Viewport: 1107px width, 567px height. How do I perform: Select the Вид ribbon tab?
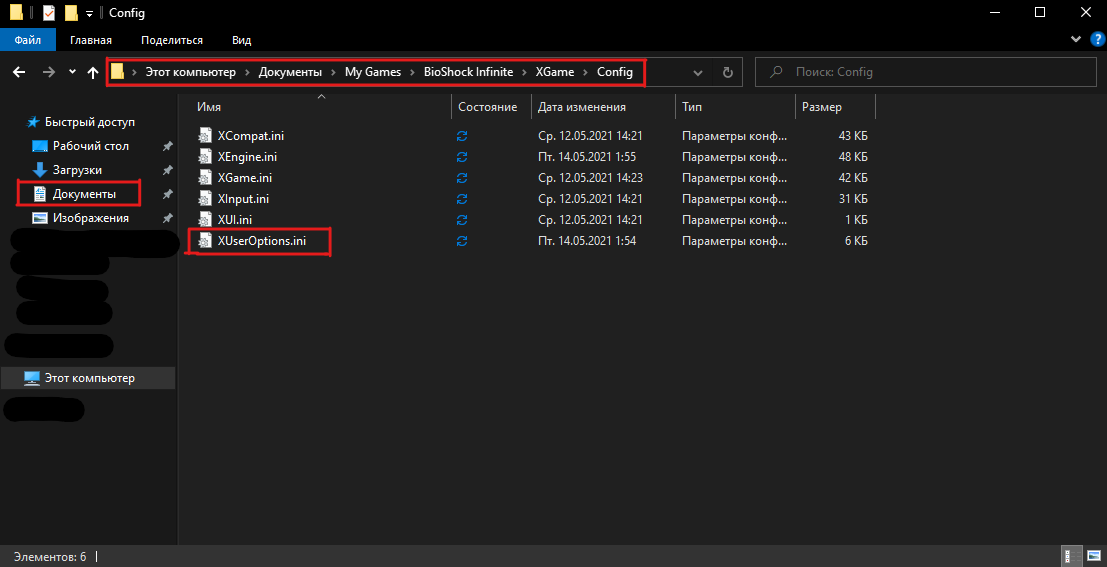point(241,40)
